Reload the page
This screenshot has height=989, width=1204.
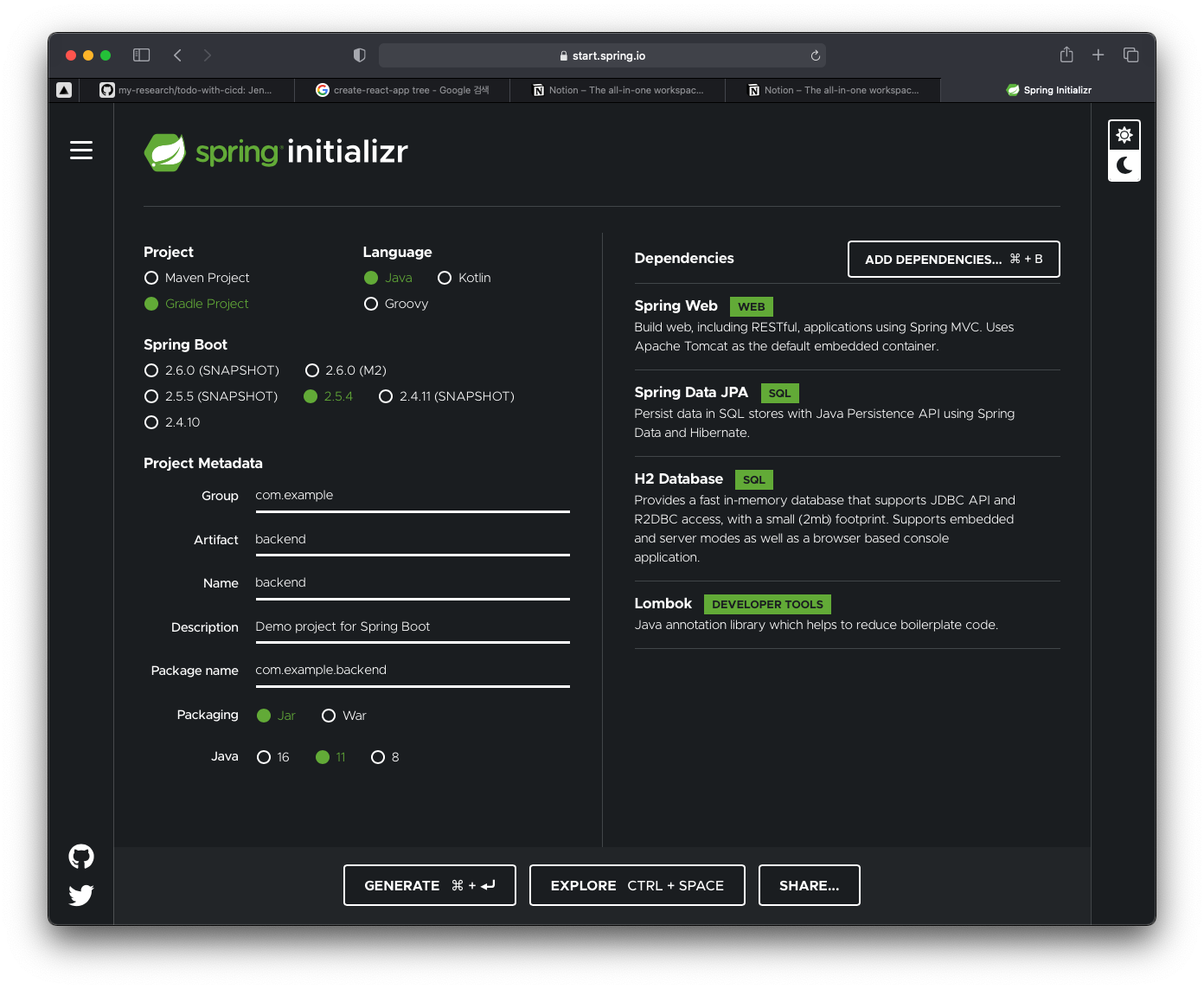[x=815, y=55]
